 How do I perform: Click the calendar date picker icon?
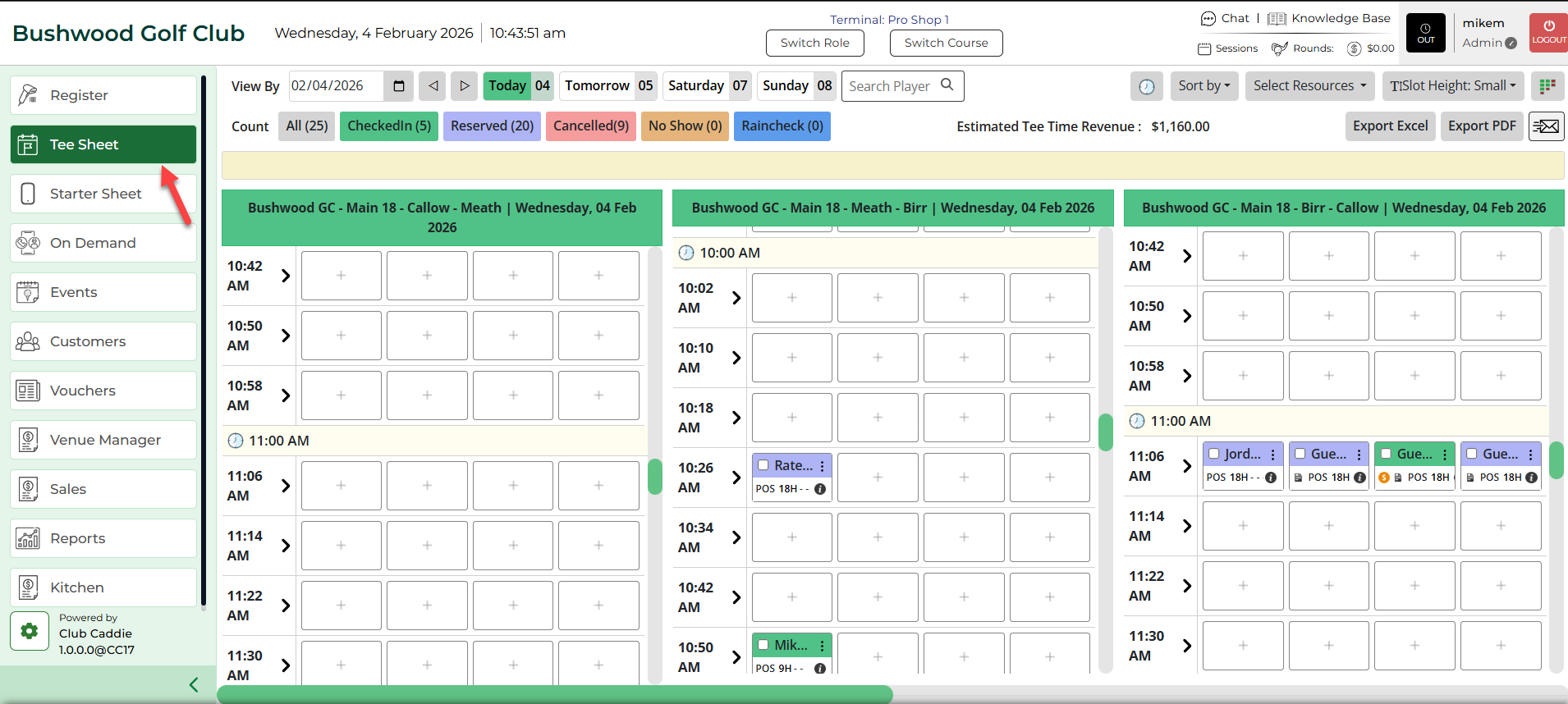coord(399,86)
